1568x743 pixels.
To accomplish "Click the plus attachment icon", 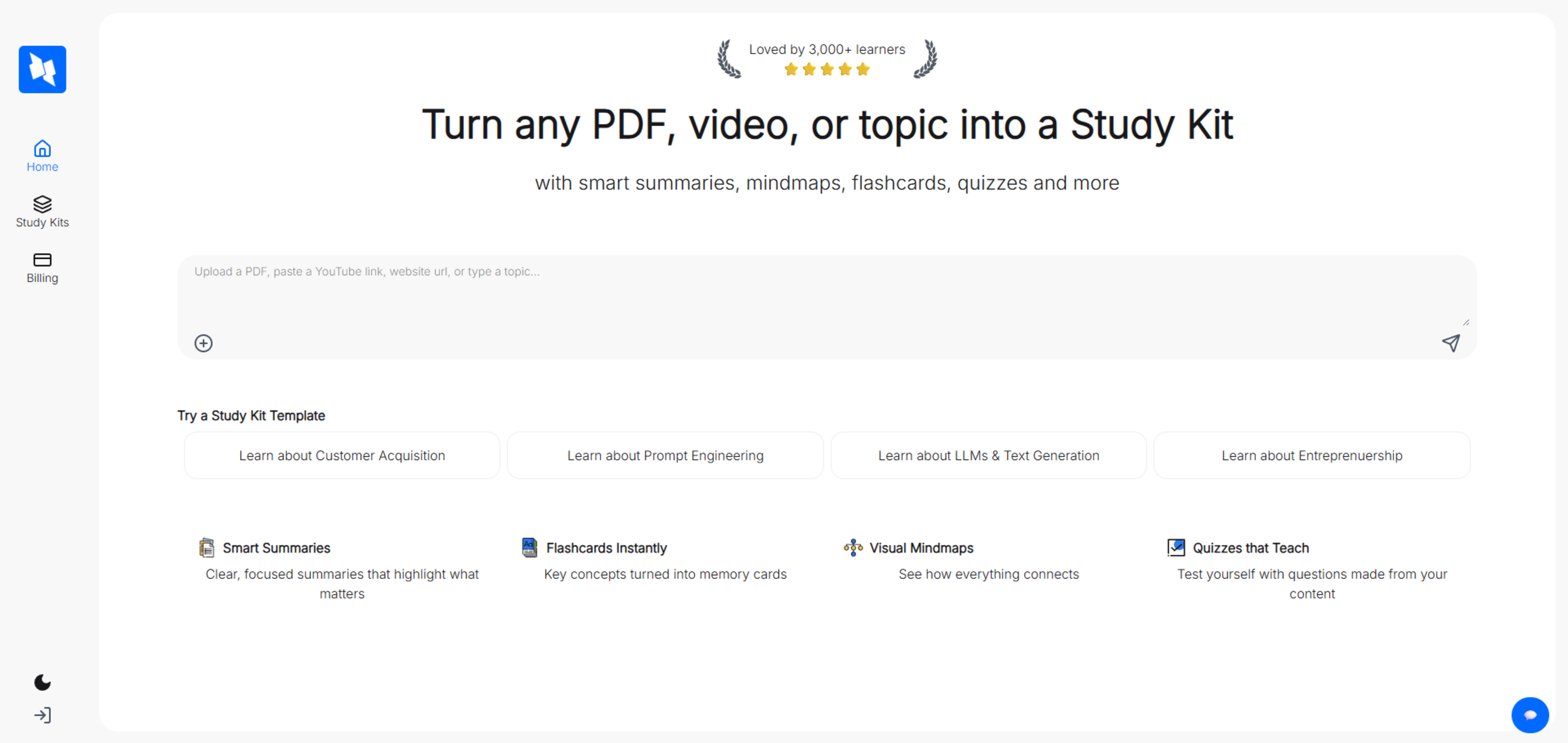I will pos(203,343).
